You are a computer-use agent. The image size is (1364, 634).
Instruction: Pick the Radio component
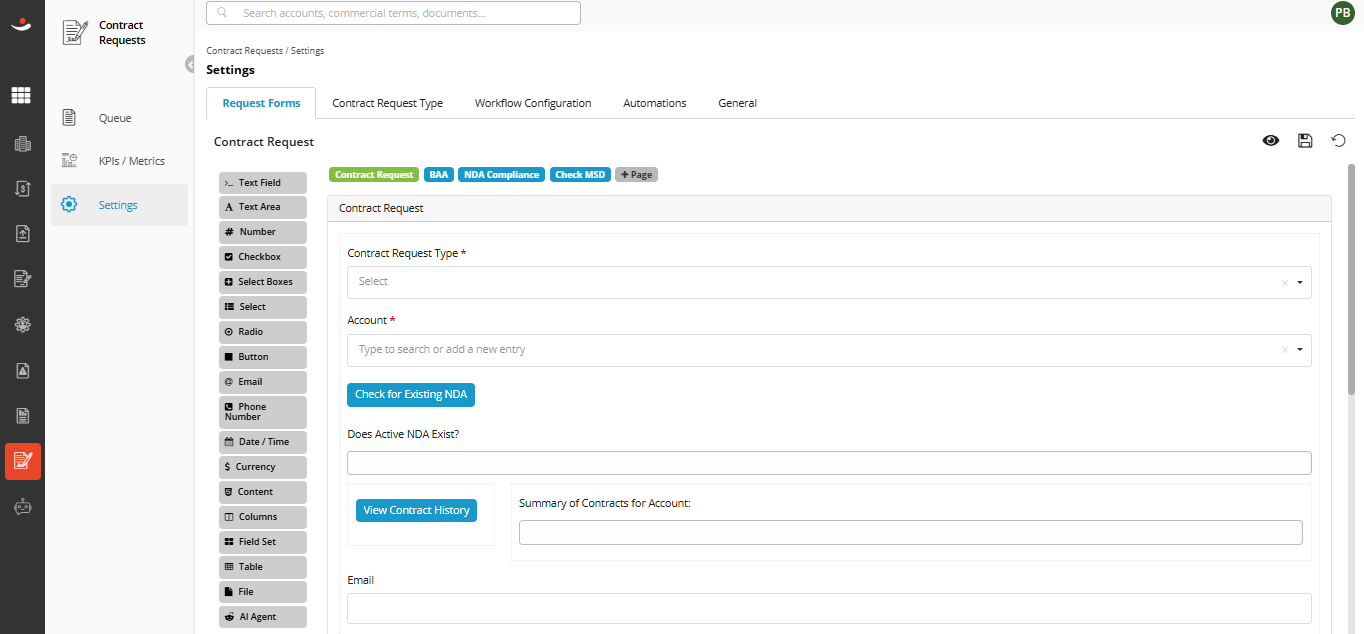coord(263,332)
